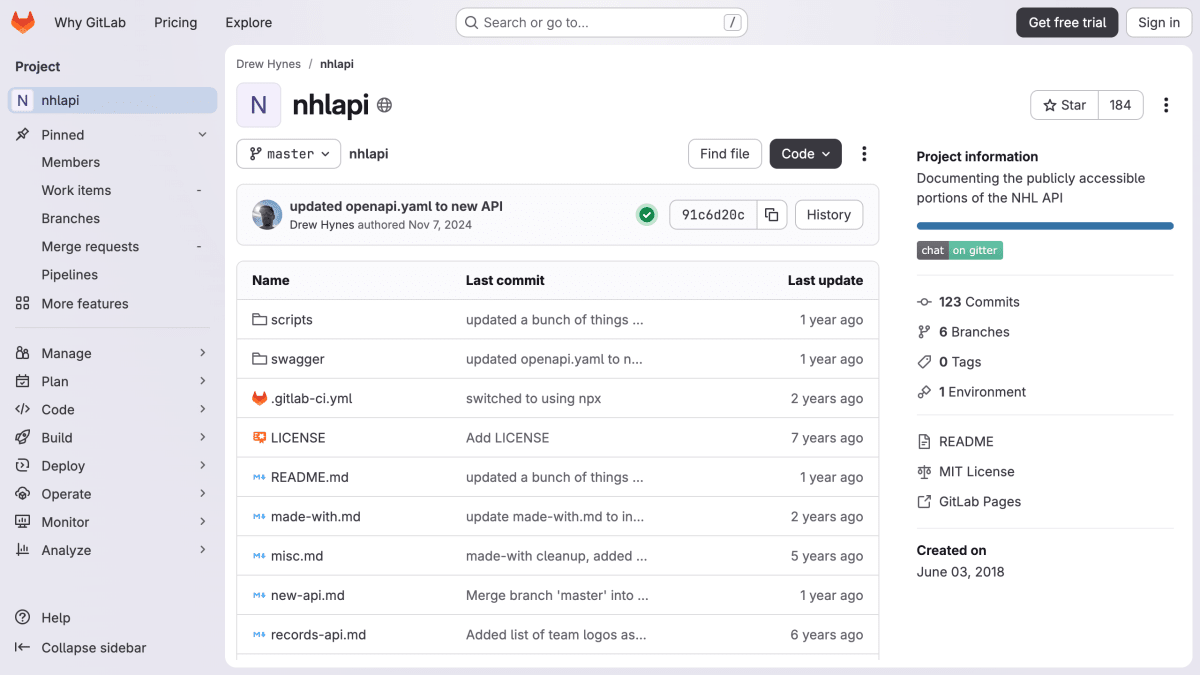This screenshot has height=675, width=1200.
Task: Open 0 Tags link
Action: (960, 362)
